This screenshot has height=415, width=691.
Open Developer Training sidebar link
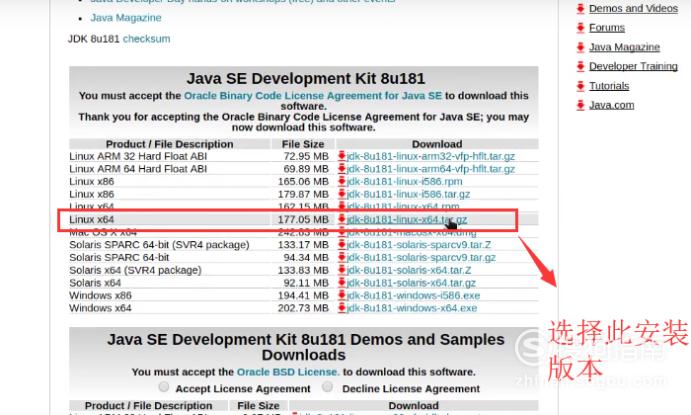633,66
